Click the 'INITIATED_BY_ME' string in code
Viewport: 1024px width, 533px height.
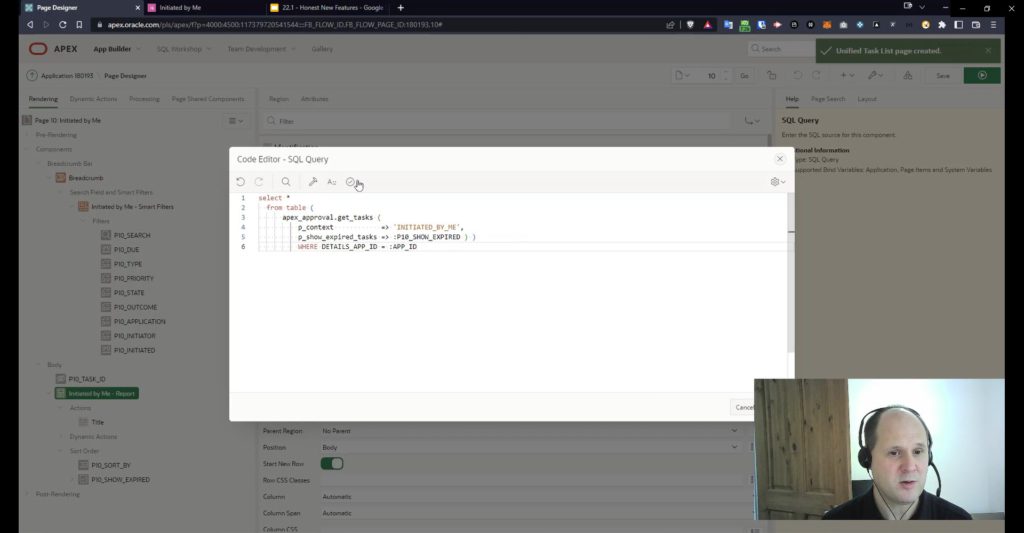tap(426, 227)
